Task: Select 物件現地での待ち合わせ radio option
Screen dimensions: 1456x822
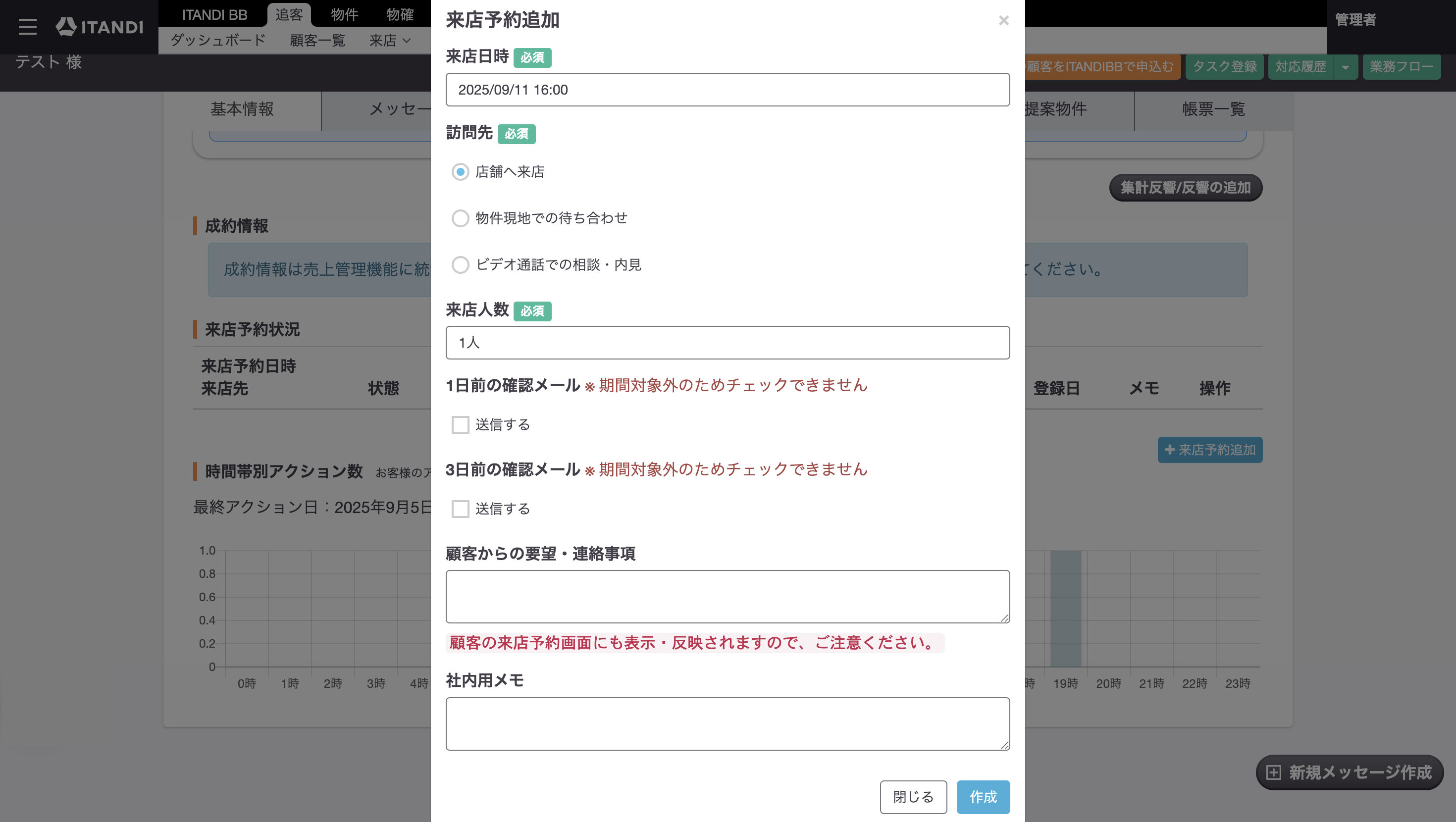Action: 460,218
